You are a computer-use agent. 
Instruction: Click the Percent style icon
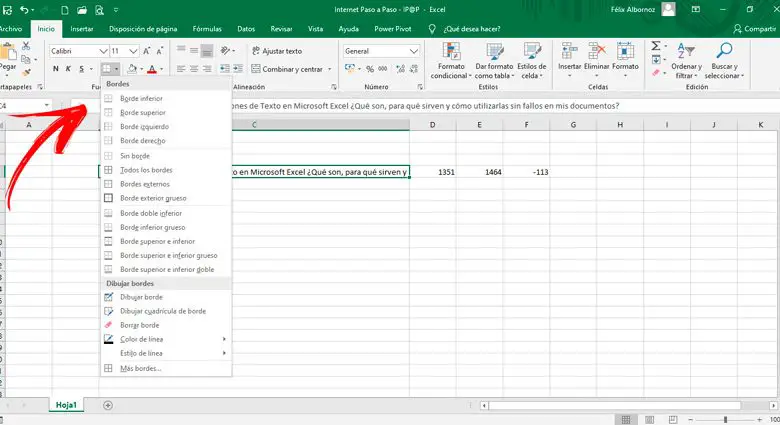(370, 69)
